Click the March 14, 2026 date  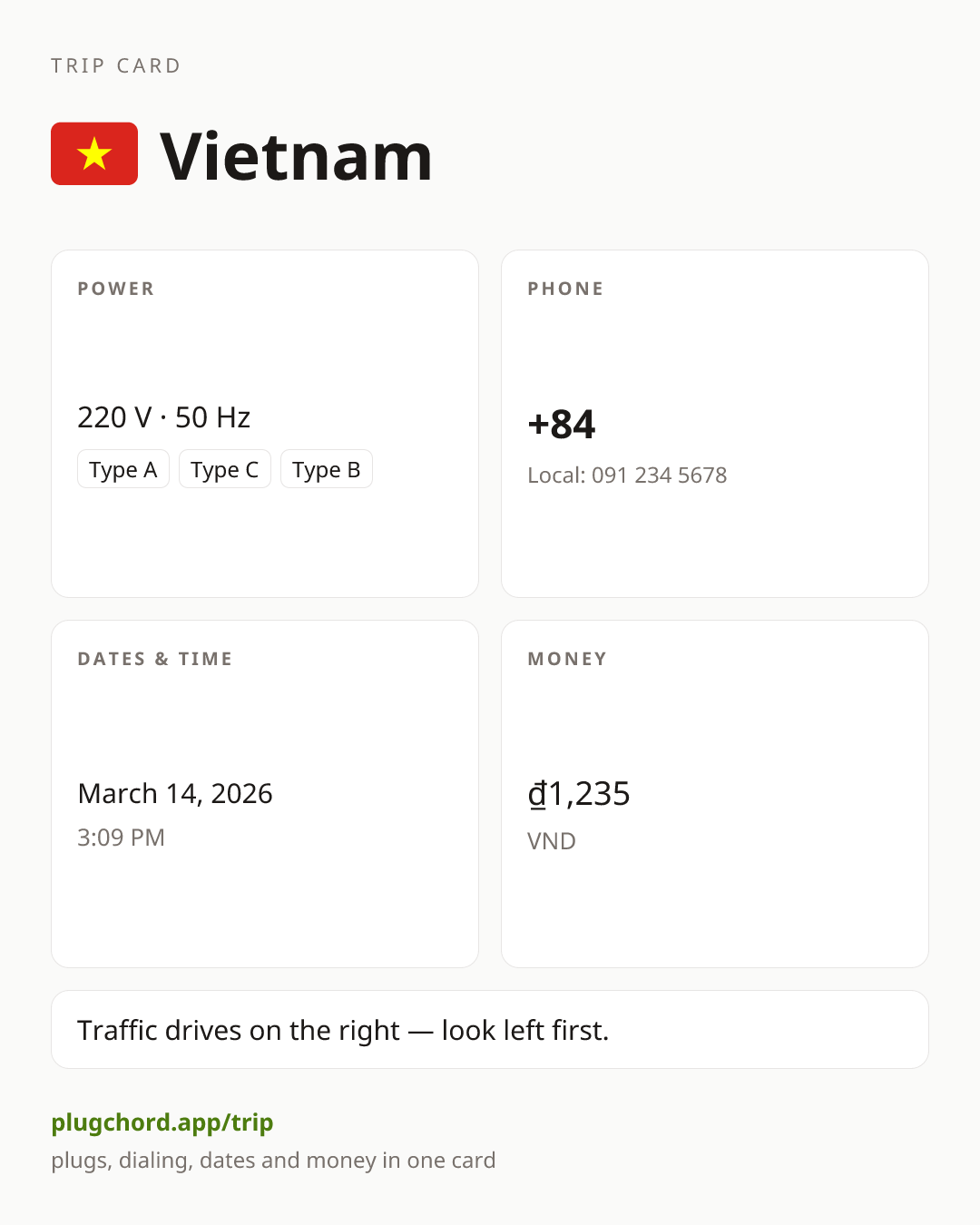click(x=175, y=793)
